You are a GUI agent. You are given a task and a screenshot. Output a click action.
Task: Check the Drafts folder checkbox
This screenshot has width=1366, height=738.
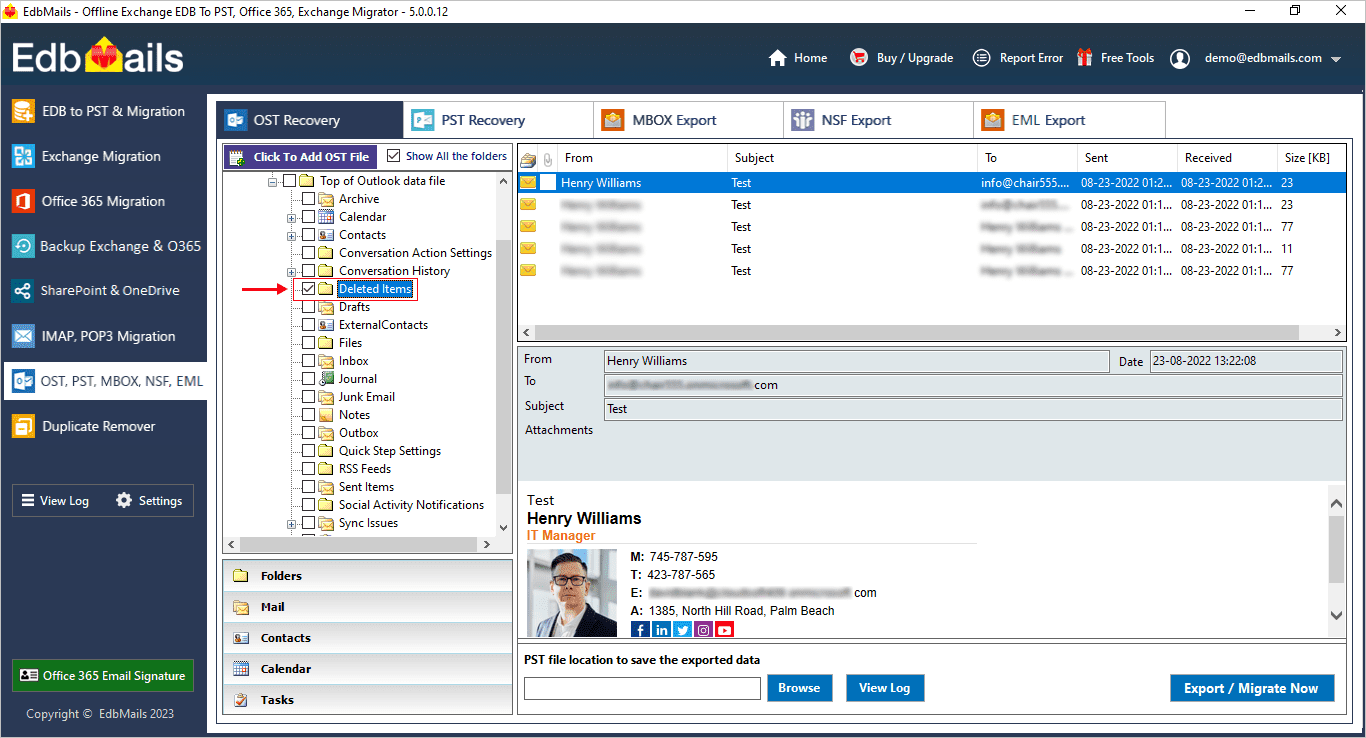308,307
